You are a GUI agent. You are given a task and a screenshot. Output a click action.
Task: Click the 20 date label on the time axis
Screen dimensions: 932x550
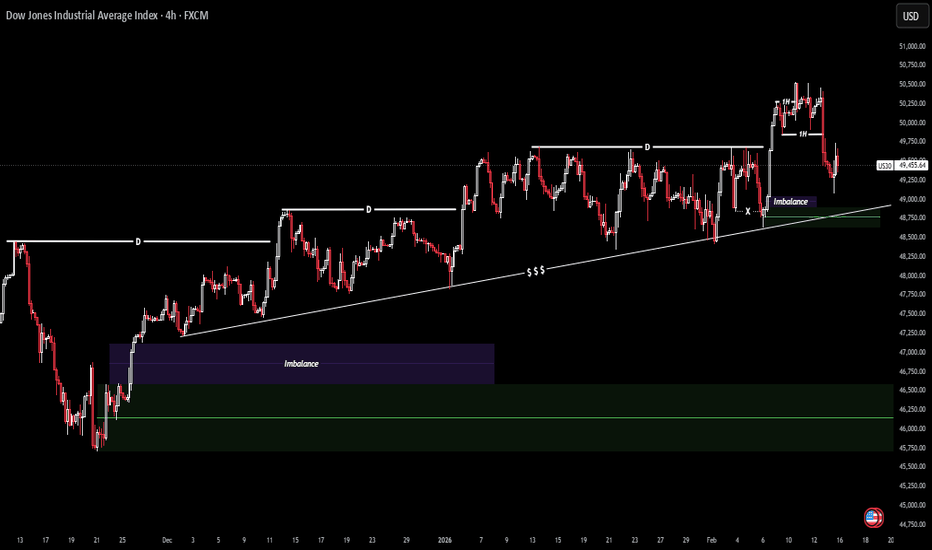pyautogui.click(x=891, y=540)
